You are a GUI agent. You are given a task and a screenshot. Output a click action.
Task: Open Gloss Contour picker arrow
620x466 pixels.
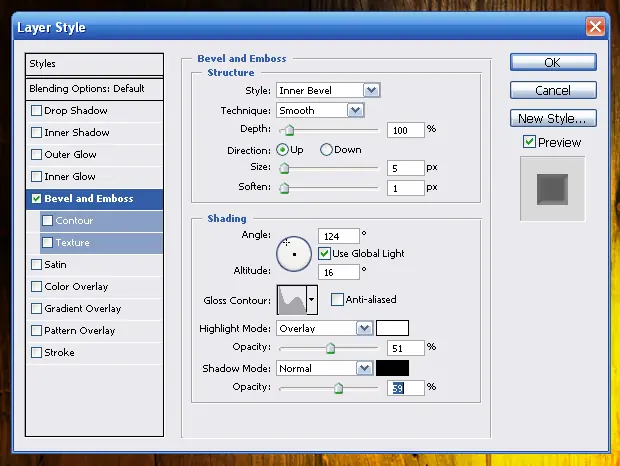click(312, 299)
